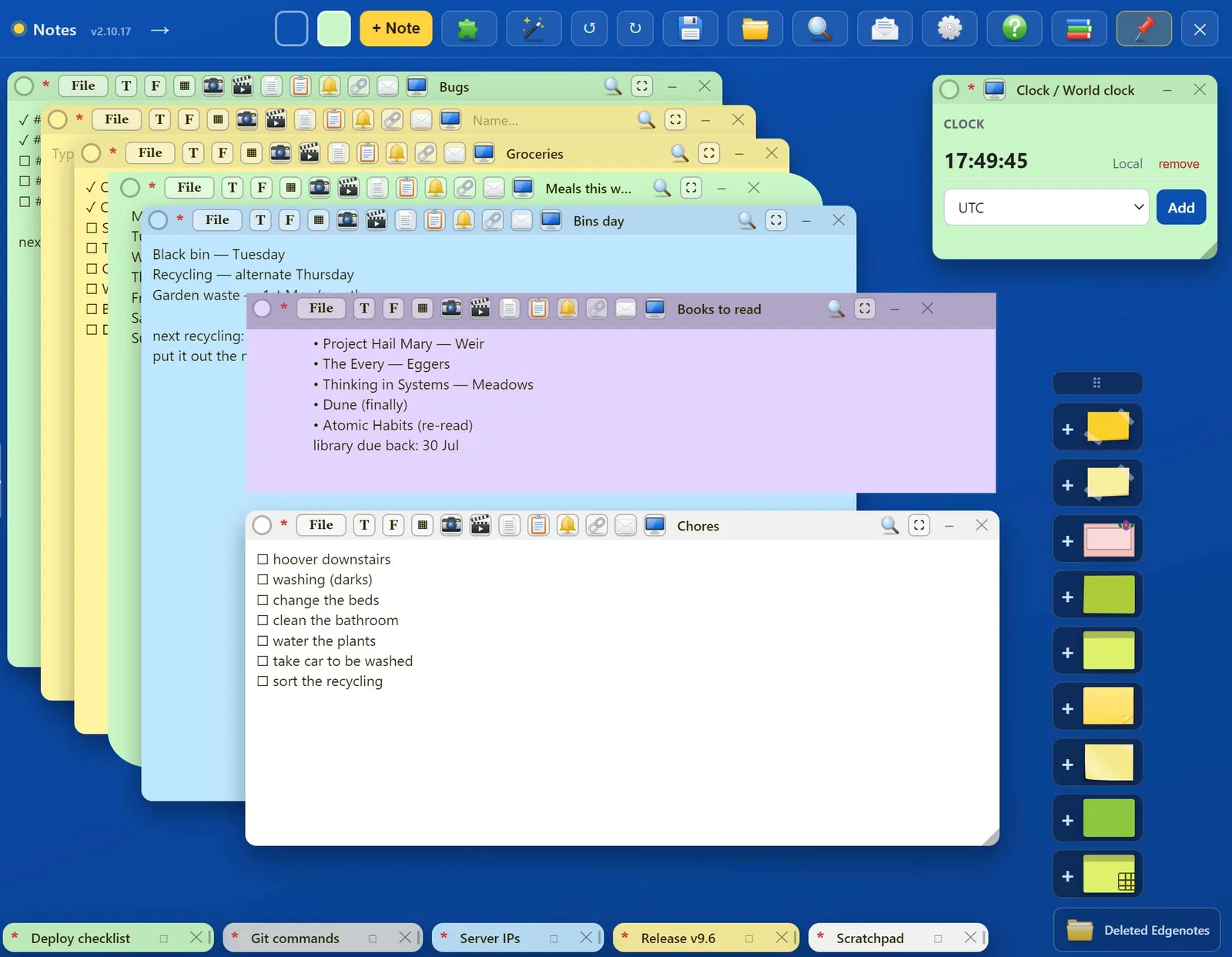Screen dimensions: 1232x957
Task: Click the undo arrow in top toolbar
Action: point(589,29)
